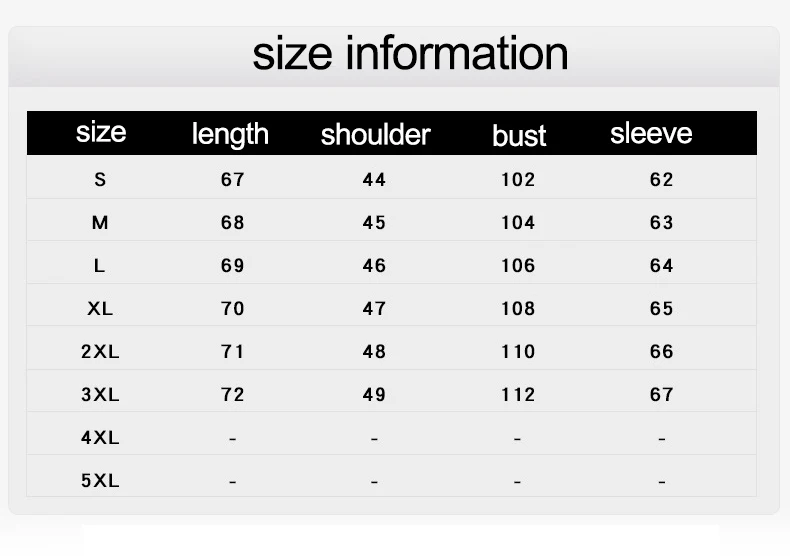This screenshot has height=556, width=790.
Task: Click the 'bust' column header
Action: point(519,135)
